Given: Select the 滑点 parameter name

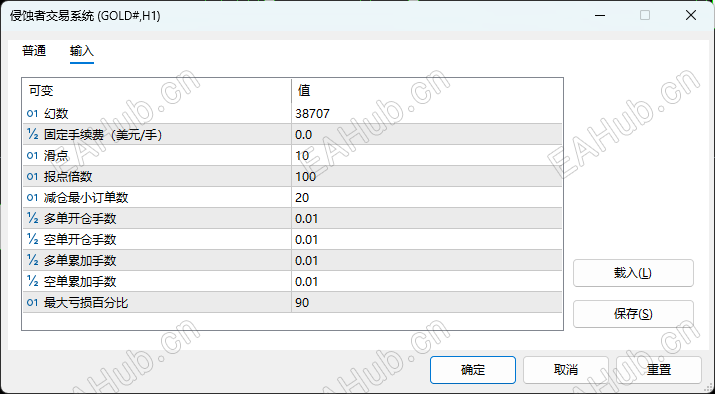Looking at the screenshot, I should point(56,156).
